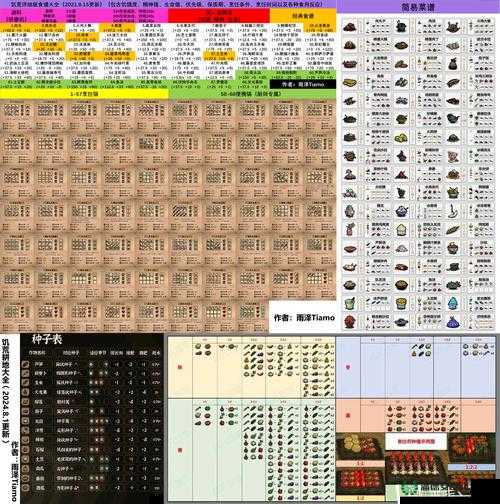The width and height of the screenshot is (500, 504).
Task: Click the orange header block at the recipe list's top-right
Action: point(303,16)
